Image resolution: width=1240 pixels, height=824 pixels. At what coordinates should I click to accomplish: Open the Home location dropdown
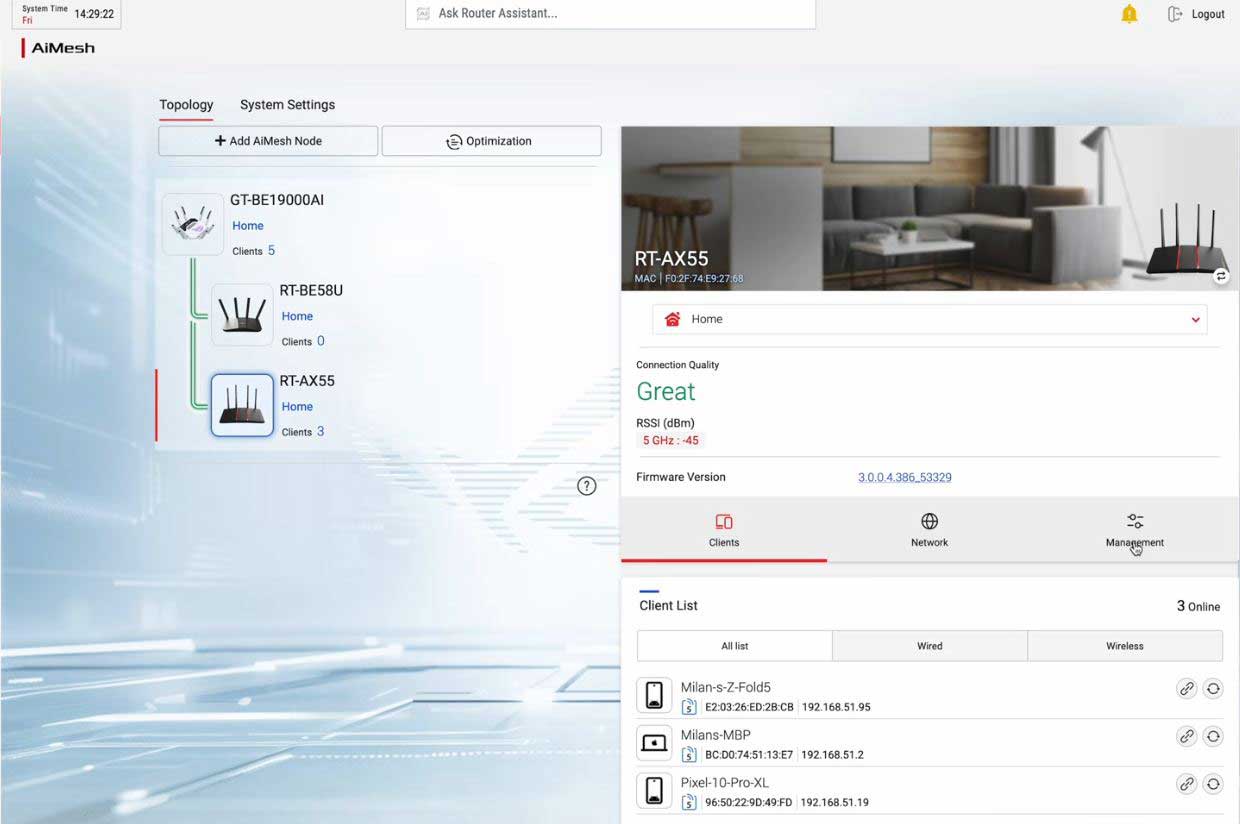929,319
